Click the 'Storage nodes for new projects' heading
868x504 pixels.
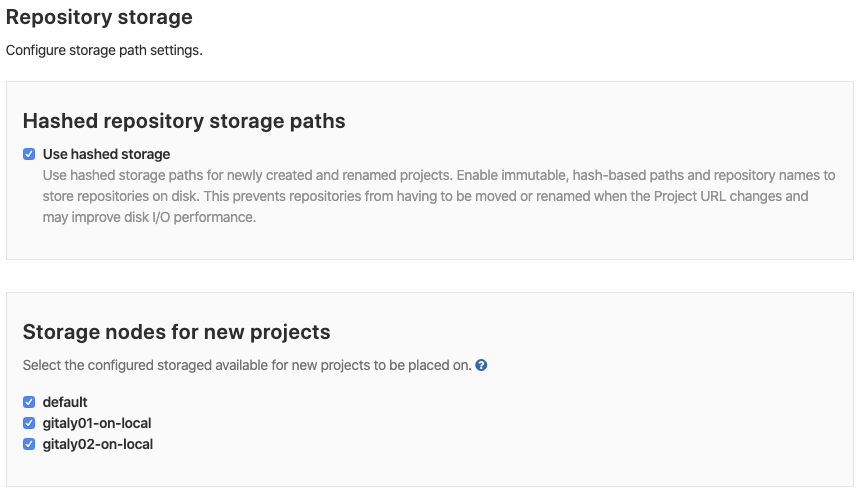point(177,332)
